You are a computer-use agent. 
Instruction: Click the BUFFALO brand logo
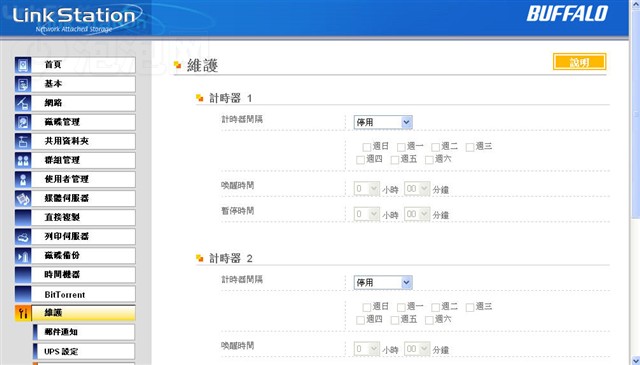pyautogui.click(x=567, y=13)
